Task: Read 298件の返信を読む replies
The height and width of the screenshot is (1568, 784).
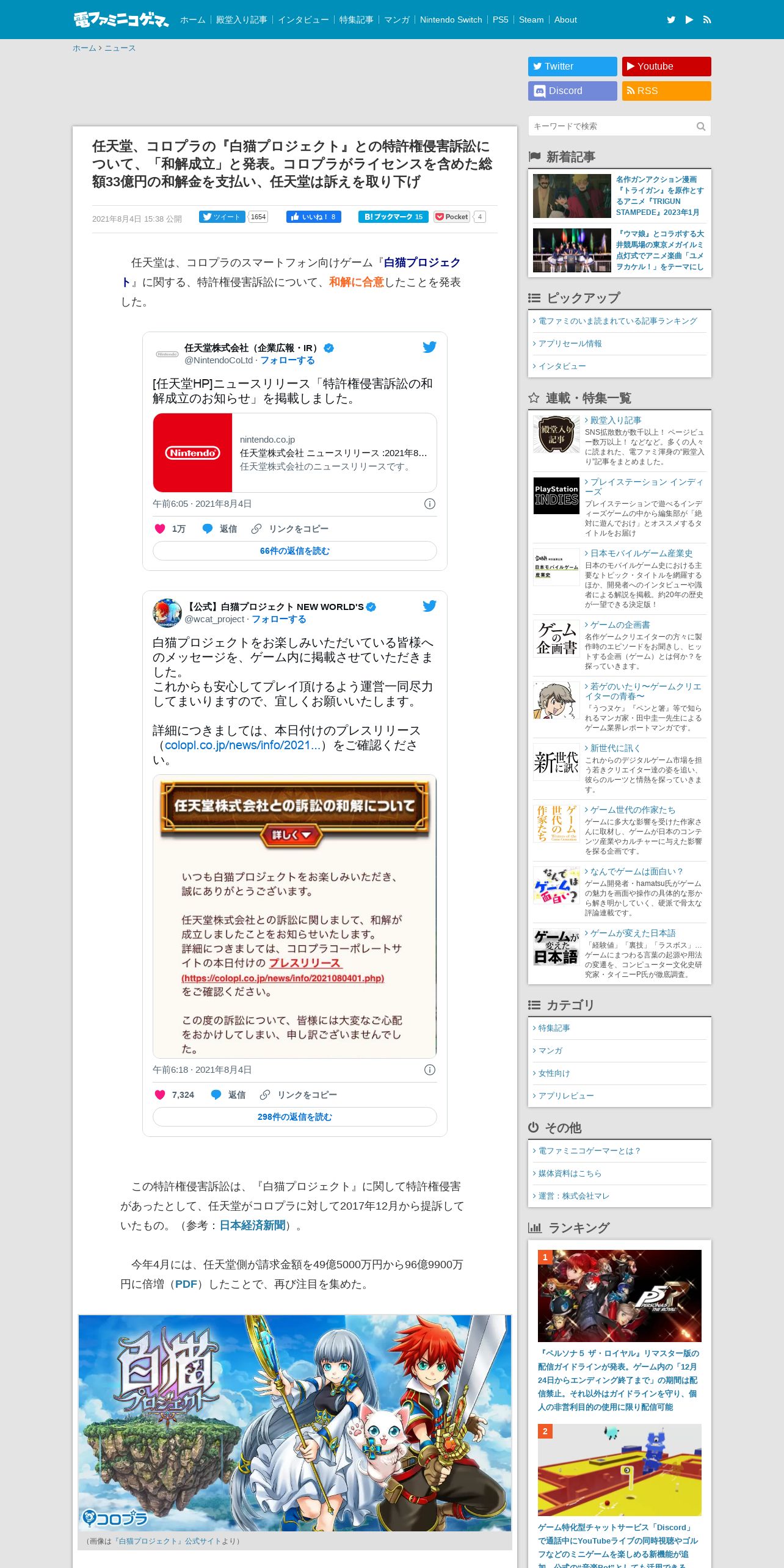Action: [x=295, y=1117]
